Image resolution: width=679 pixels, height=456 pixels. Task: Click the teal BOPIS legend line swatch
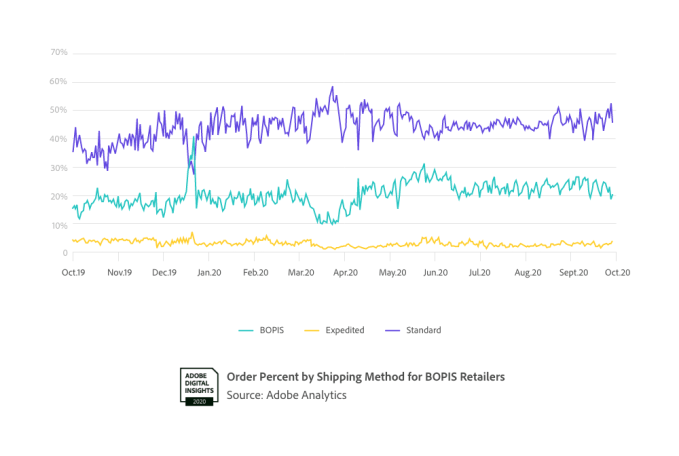pos(245,329)
